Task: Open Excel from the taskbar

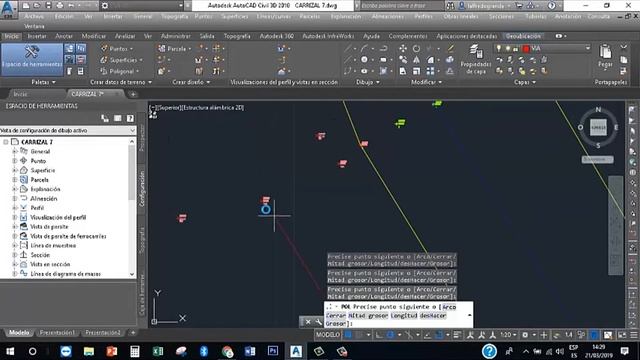Action: click(158, 351)
